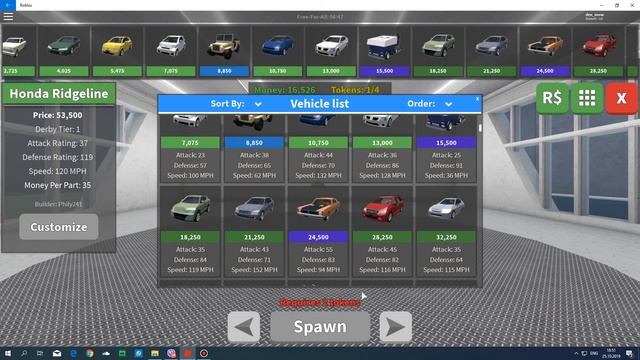This screenshot has width=640, height=360.
Task: Toggle the vehicle grid view button
Action: pyautogui.click(x=587, y=98)
